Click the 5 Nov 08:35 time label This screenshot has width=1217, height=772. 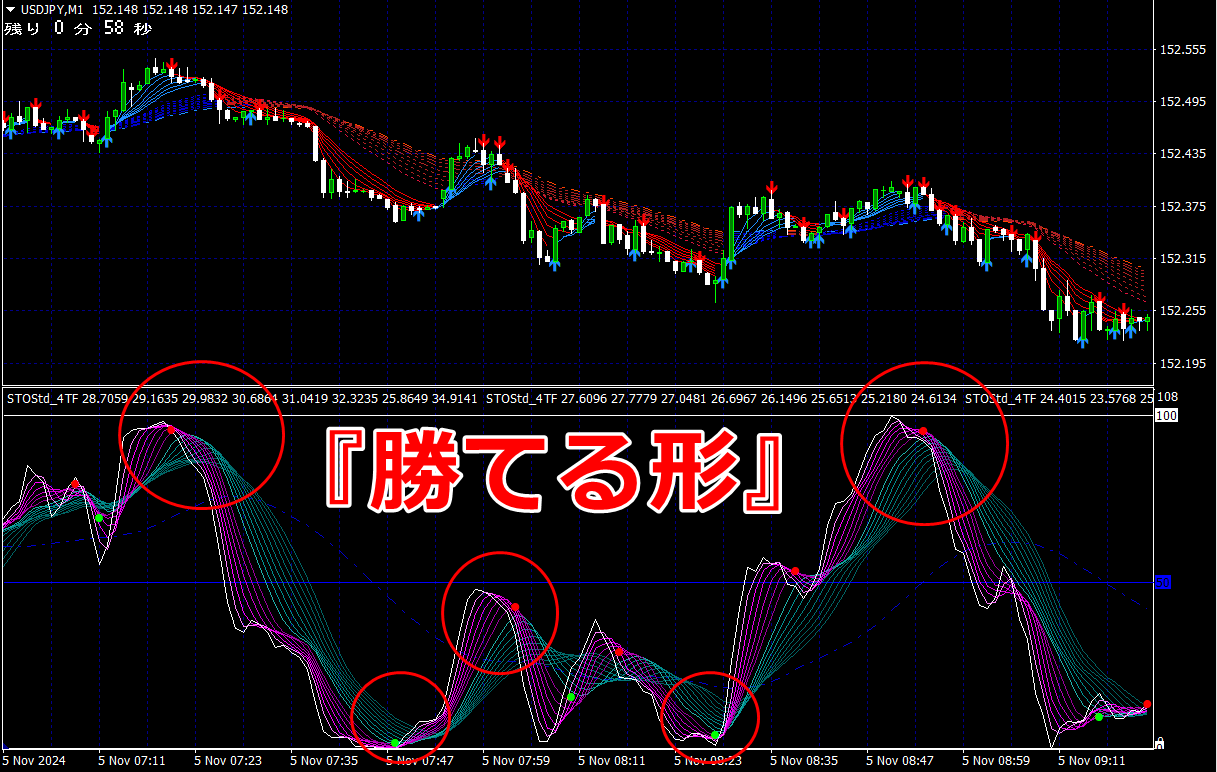[x=804, y=761]
